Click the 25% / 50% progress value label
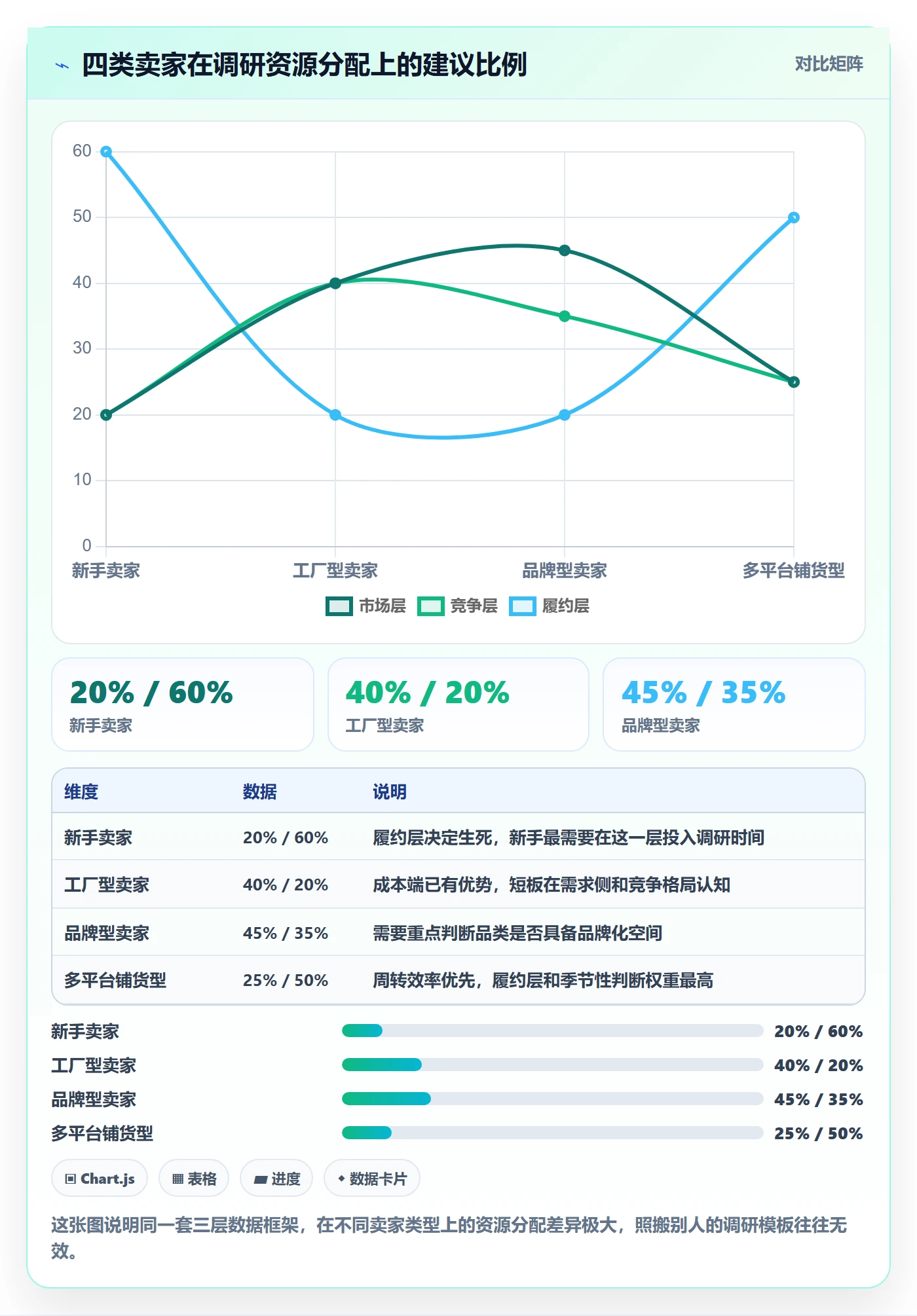Viewport: 917px width, 1316px height. click(818, 1133)
